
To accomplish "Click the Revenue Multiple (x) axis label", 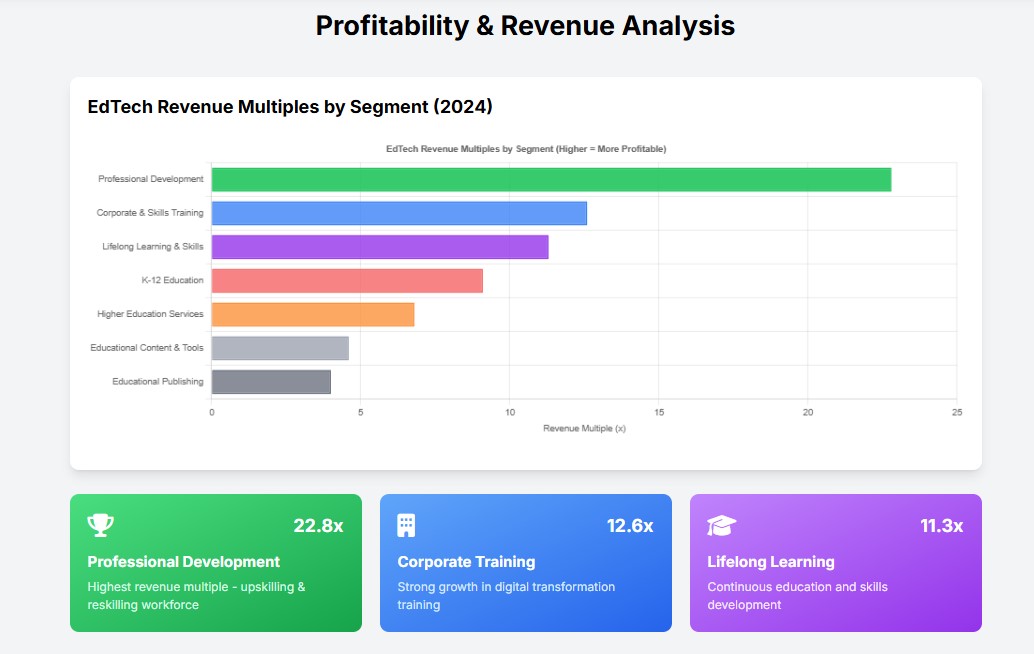I will [584, 428].
